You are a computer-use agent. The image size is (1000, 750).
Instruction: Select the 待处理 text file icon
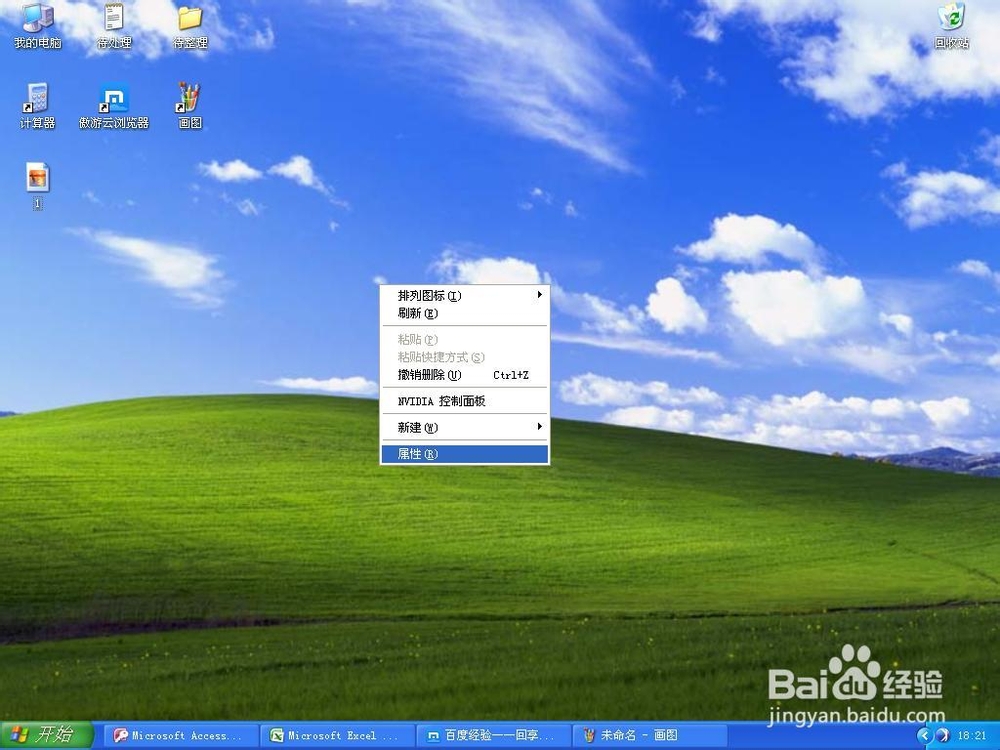coord(114,26)
